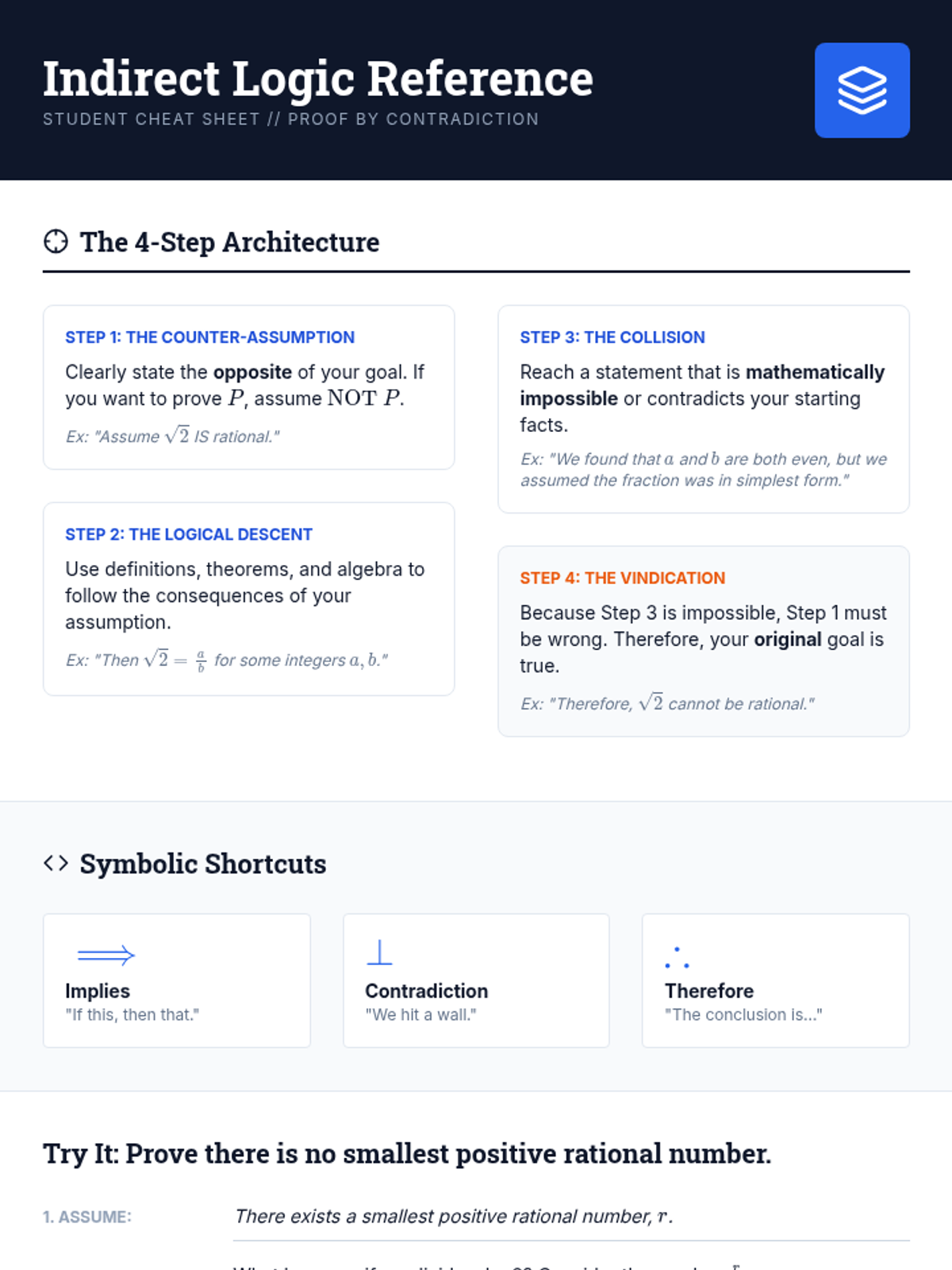Click the bold word 'opposite' in Step 1
Image resolution: width=952 pixels, height=1270 pixels.
[252, 372]
